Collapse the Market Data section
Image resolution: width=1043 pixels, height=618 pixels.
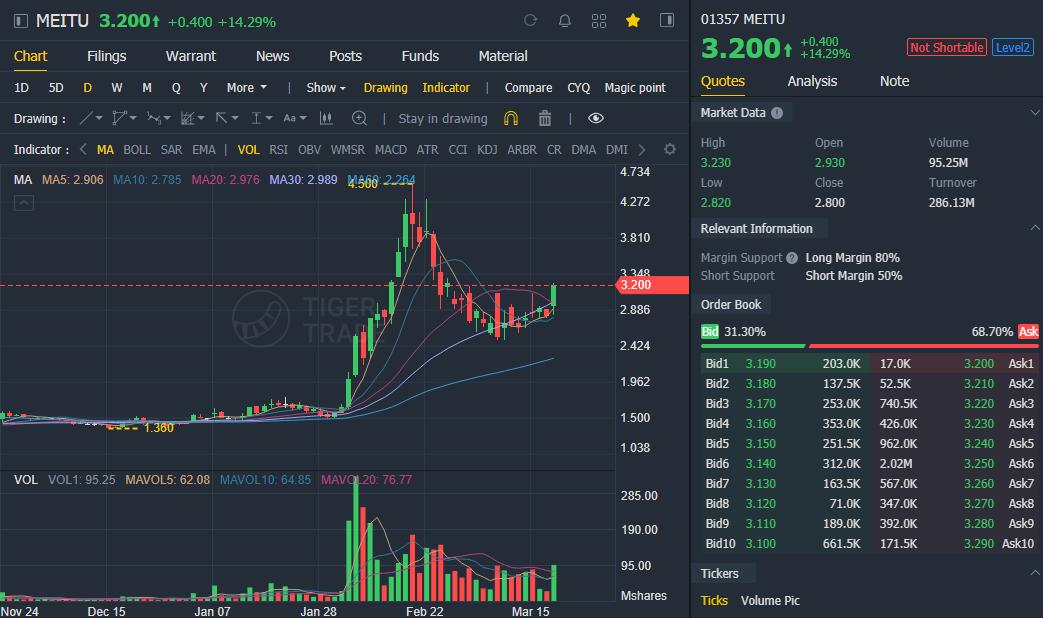(1037, 112)
